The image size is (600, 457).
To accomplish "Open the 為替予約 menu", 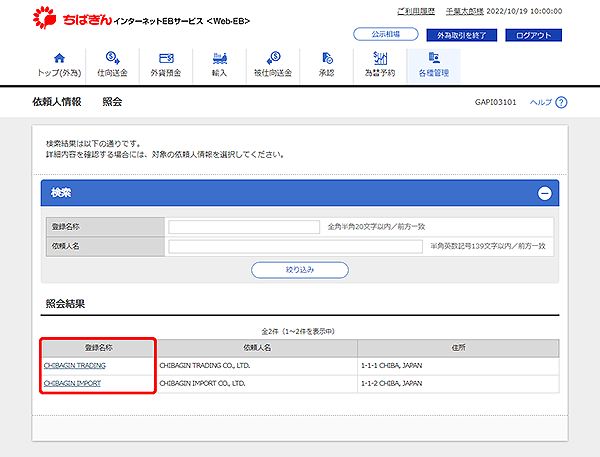I will (380, 65).
